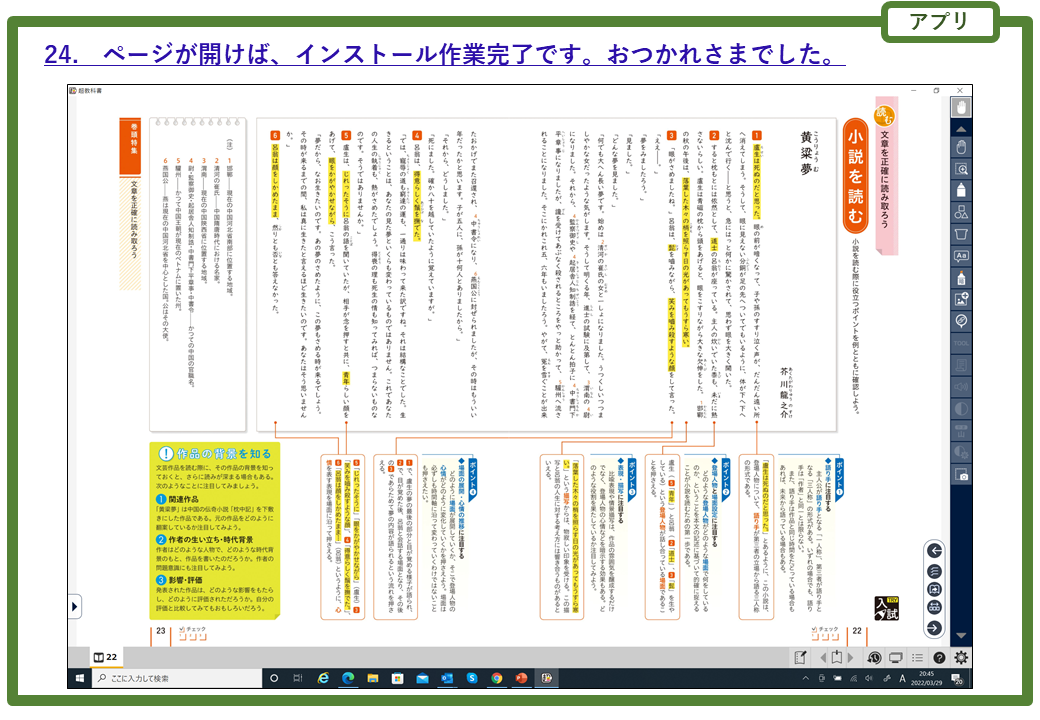Click the 小説を読む heading

pos(855,176)
